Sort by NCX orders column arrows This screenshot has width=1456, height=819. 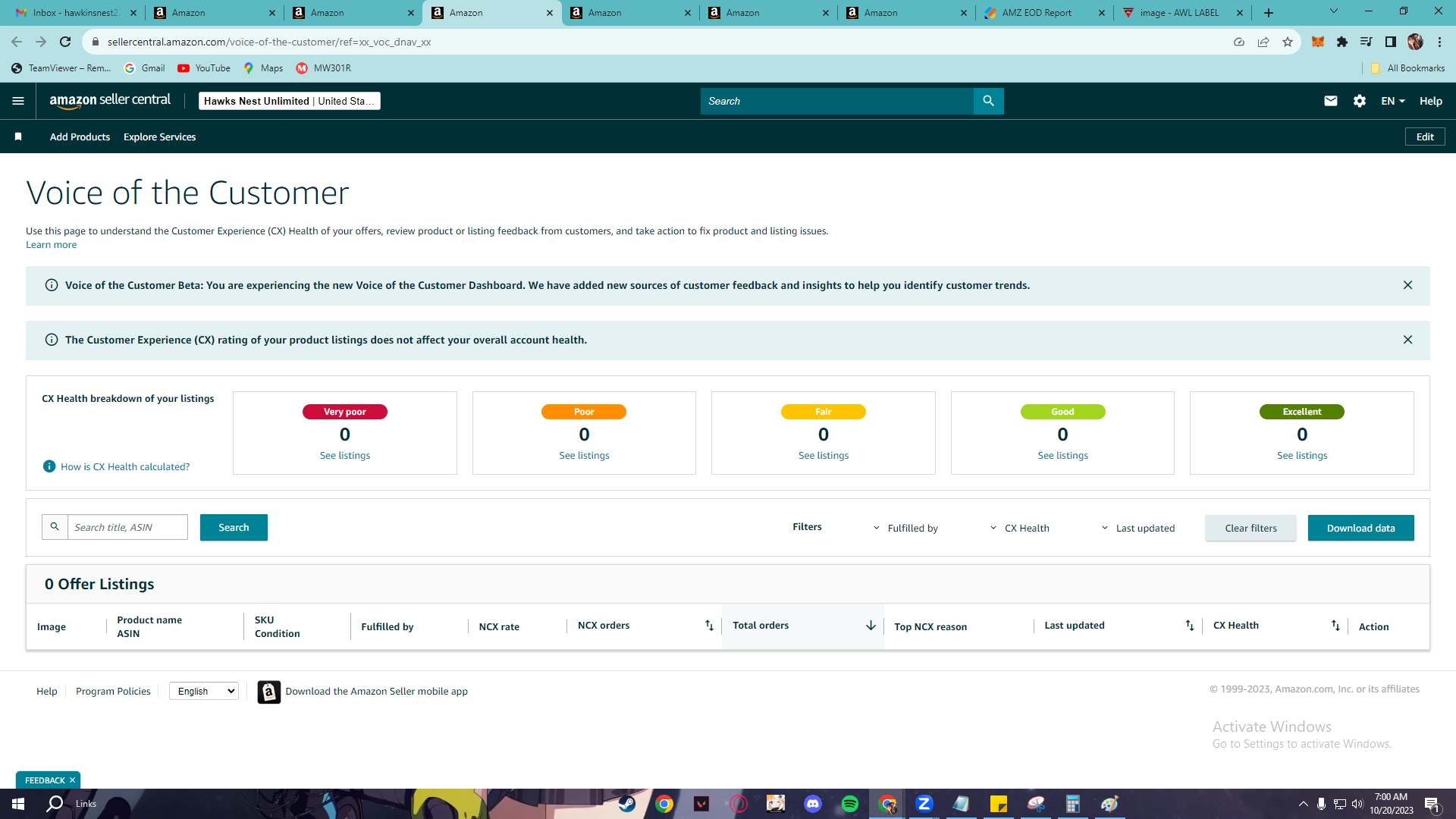[x=709, y=626]
